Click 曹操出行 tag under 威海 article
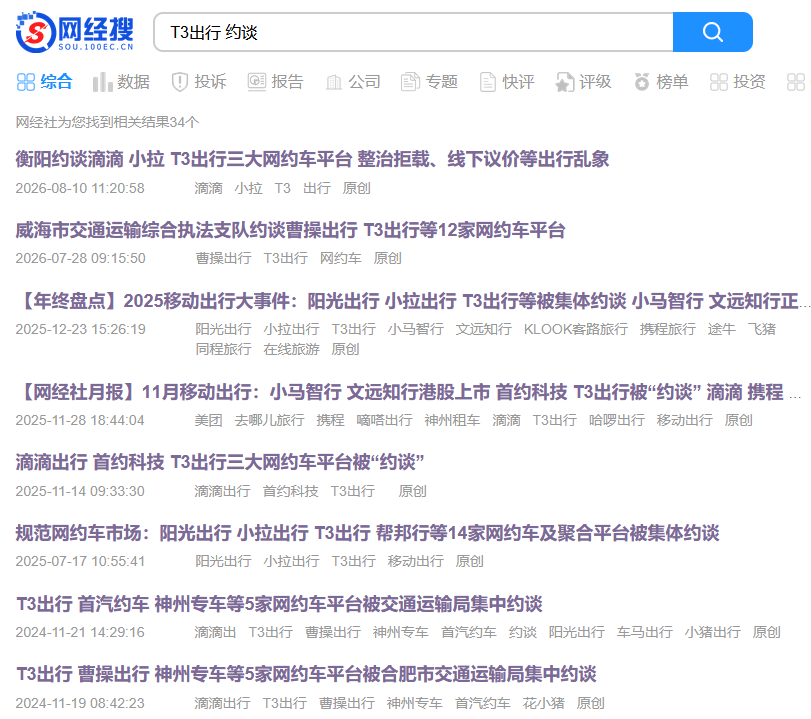 tap(223, 258)
